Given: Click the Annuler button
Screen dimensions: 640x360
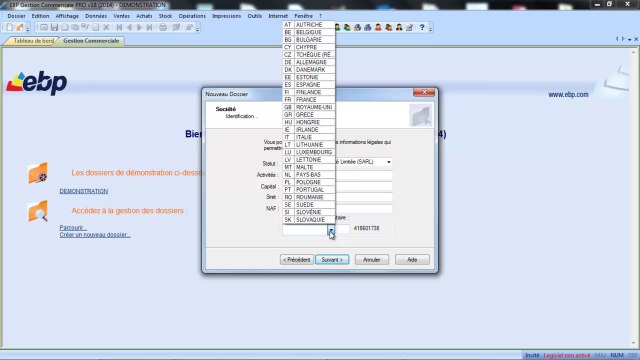Looking at the screenshot, I should pyautogui.click(x=371, y=260).
